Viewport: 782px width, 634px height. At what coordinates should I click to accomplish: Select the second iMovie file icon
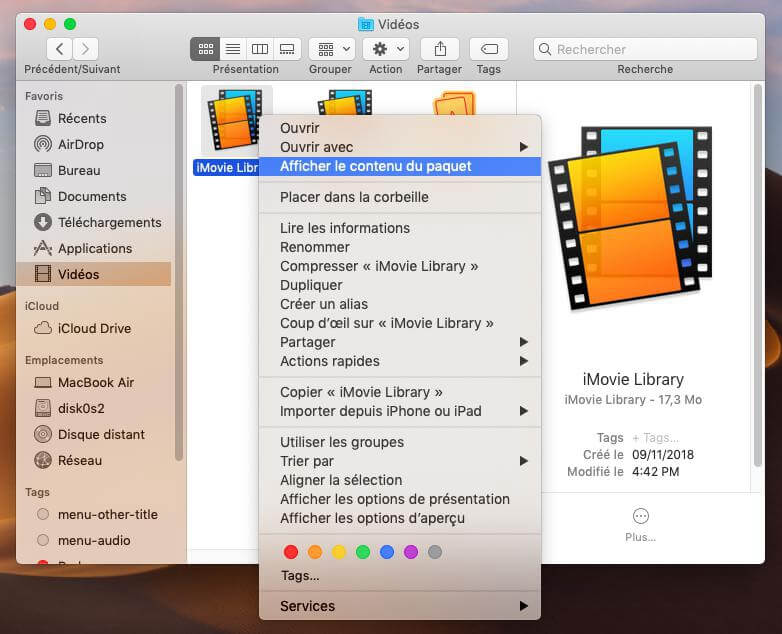tap(345, 102)
